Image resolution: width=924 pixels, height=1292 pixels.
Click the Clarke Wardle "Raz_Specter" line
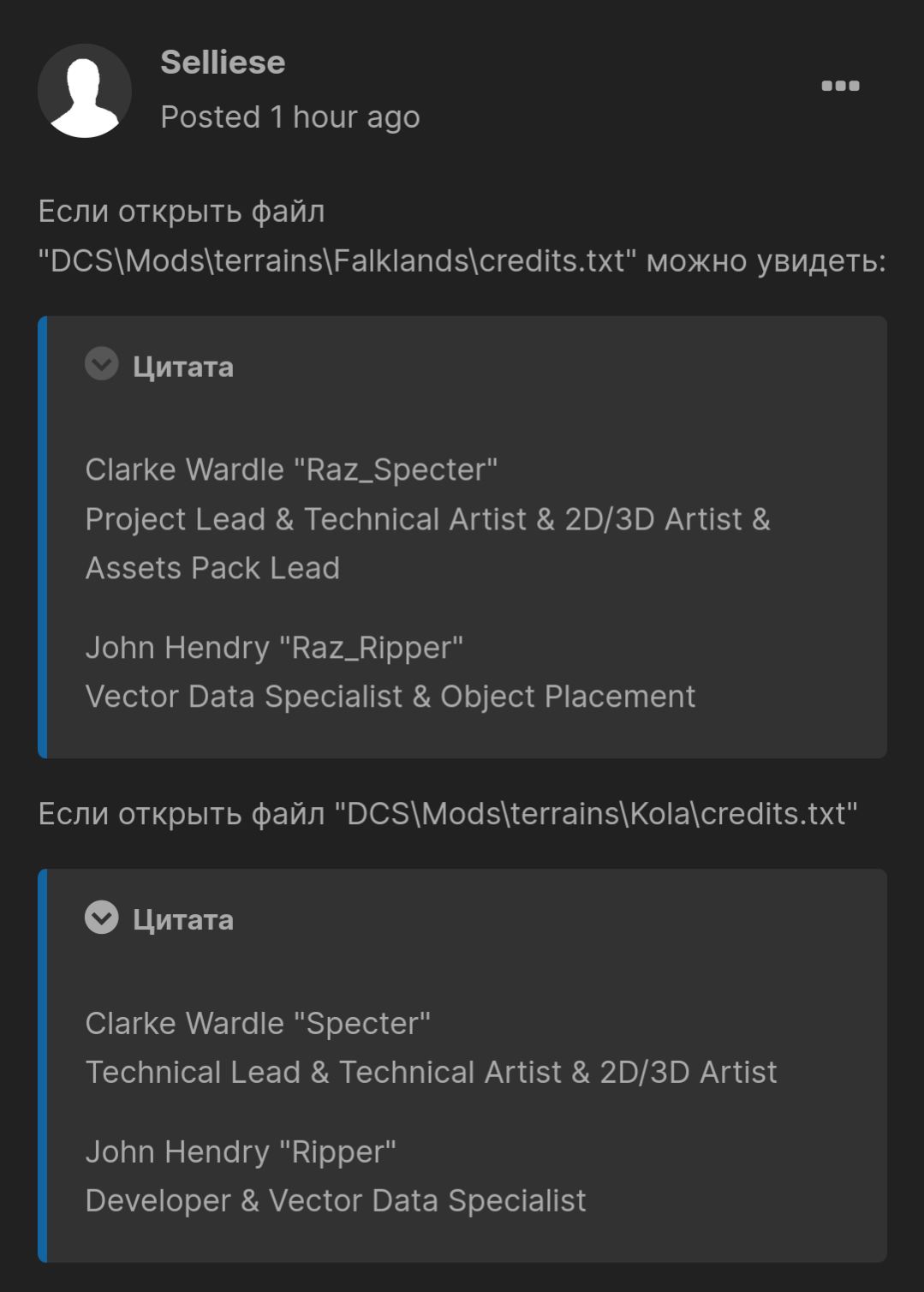291,470
